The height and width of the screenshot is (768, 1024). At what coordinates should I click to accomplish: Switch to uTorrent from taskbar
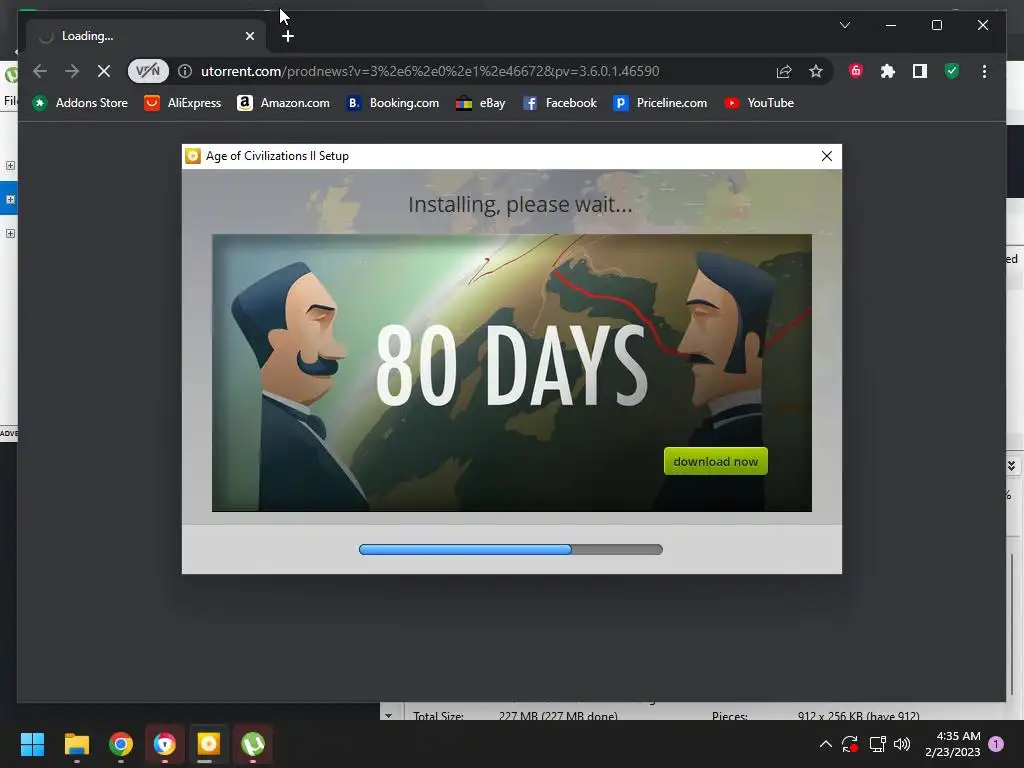coord(253,744)
